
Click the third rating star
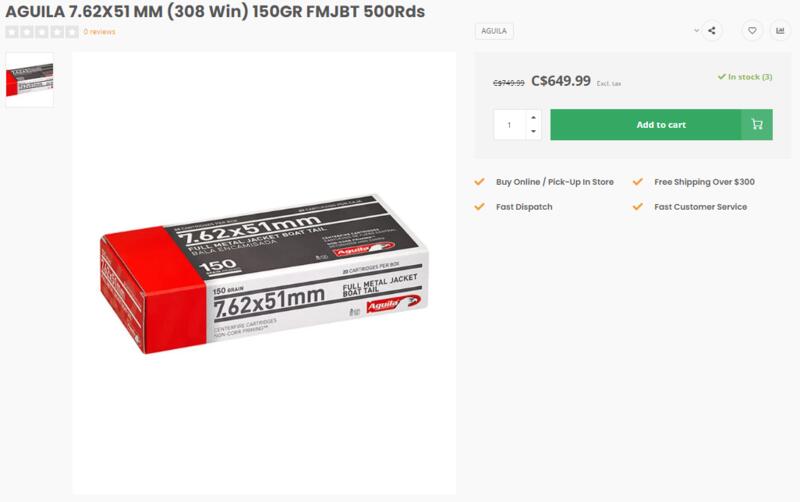click(42, 32)
